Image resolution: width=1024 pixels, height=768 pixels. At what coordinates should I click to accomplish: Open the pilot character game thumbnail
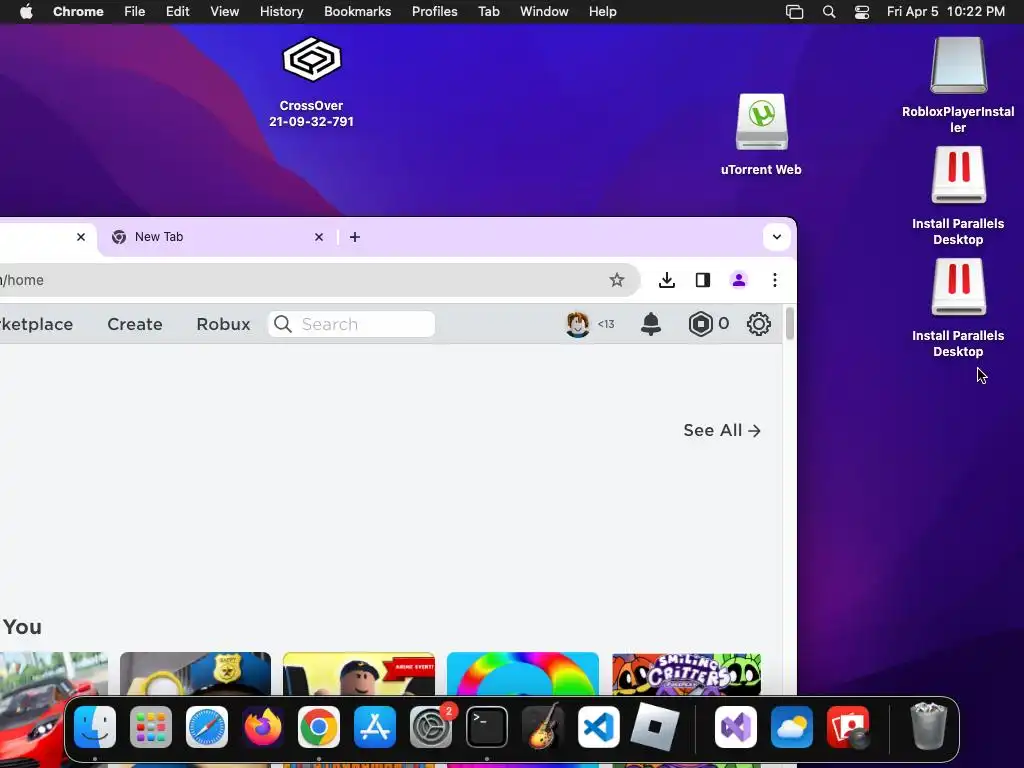click(359, 674)
